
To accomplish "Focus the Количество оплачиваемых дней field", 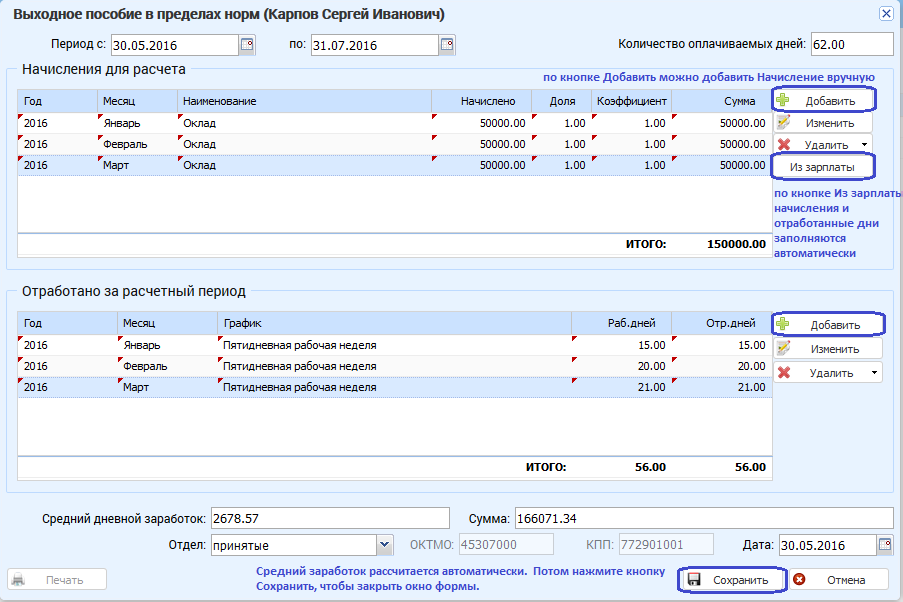I will [x=852, y=44].
